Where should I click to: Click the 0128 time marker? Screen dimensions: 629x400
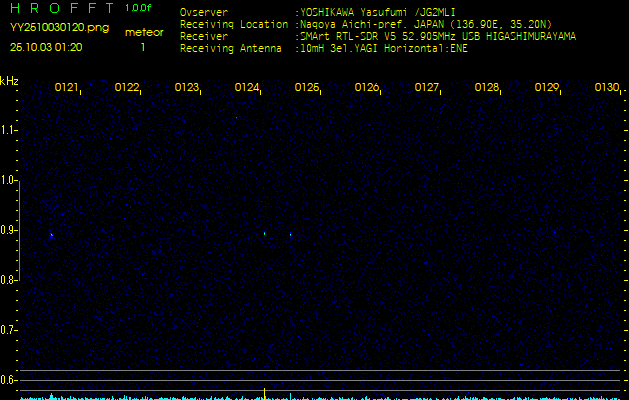487,87
